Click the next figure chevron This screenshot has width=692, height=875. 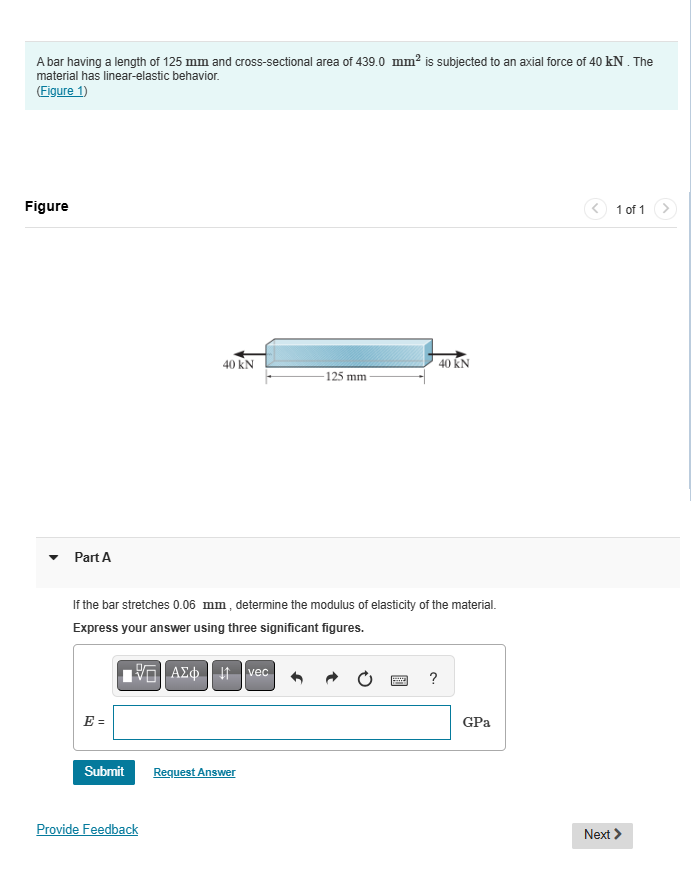[666, 209]
